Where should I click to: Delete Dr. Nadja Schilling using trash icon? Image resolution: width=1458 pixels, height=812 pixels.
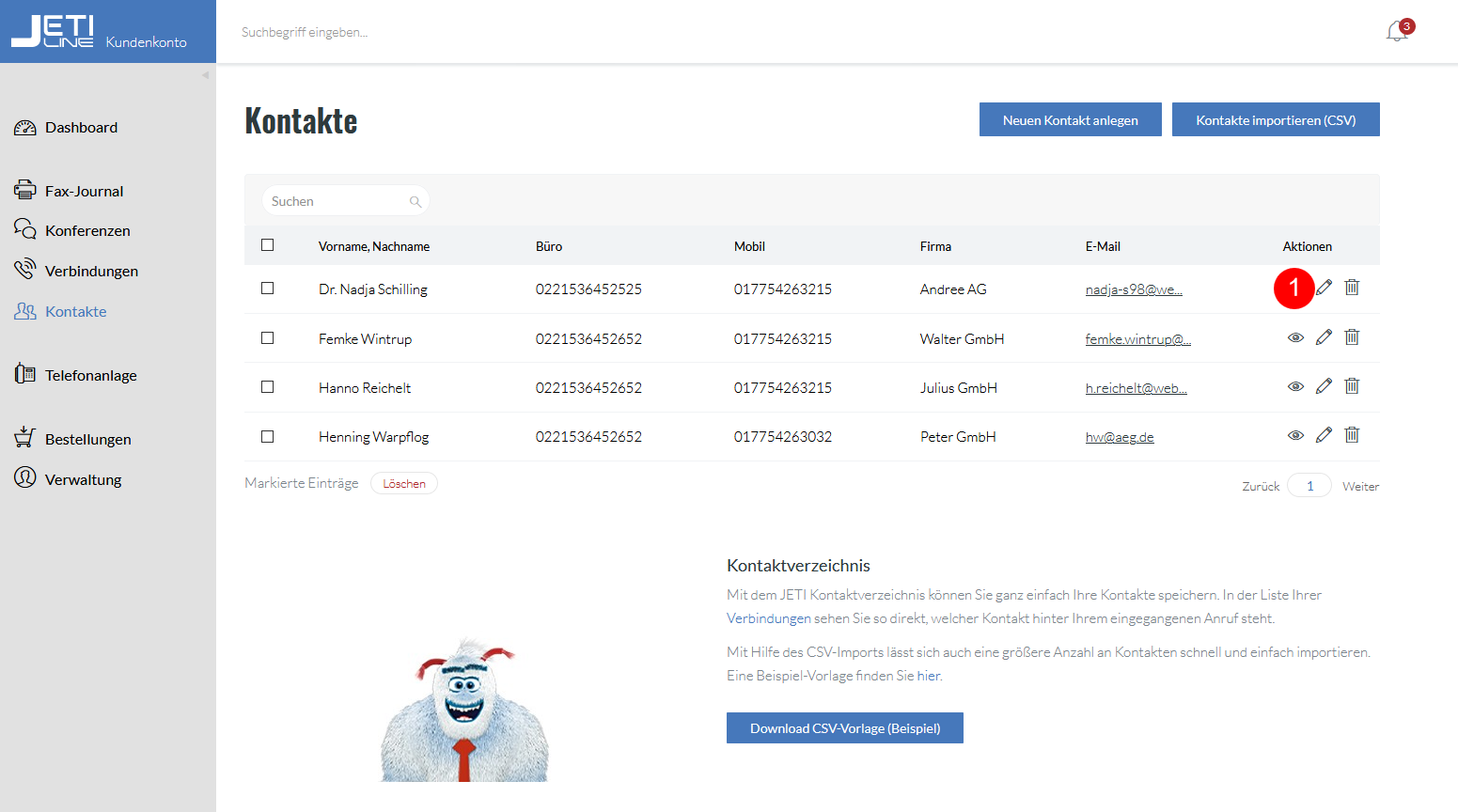1352,288
